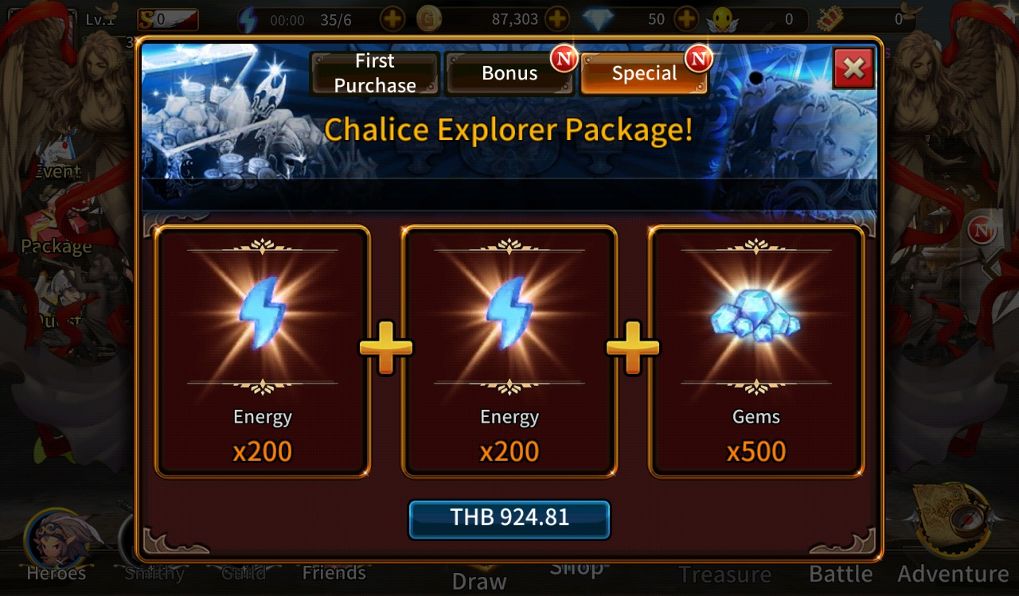Open the Friends menu

334,573
